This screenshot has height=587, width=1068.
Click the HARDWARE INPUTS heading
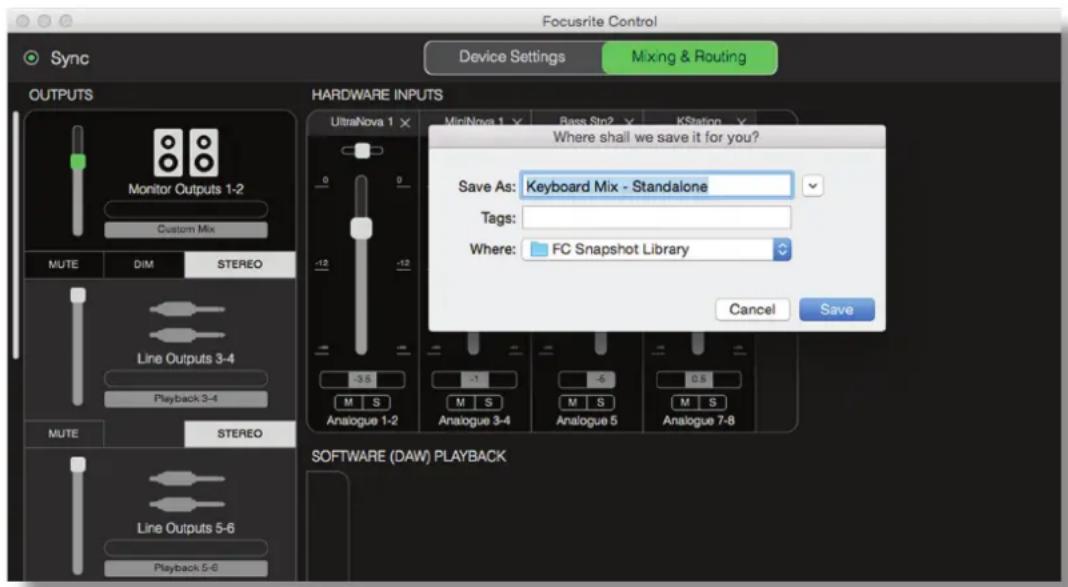(x=377, y=95)
